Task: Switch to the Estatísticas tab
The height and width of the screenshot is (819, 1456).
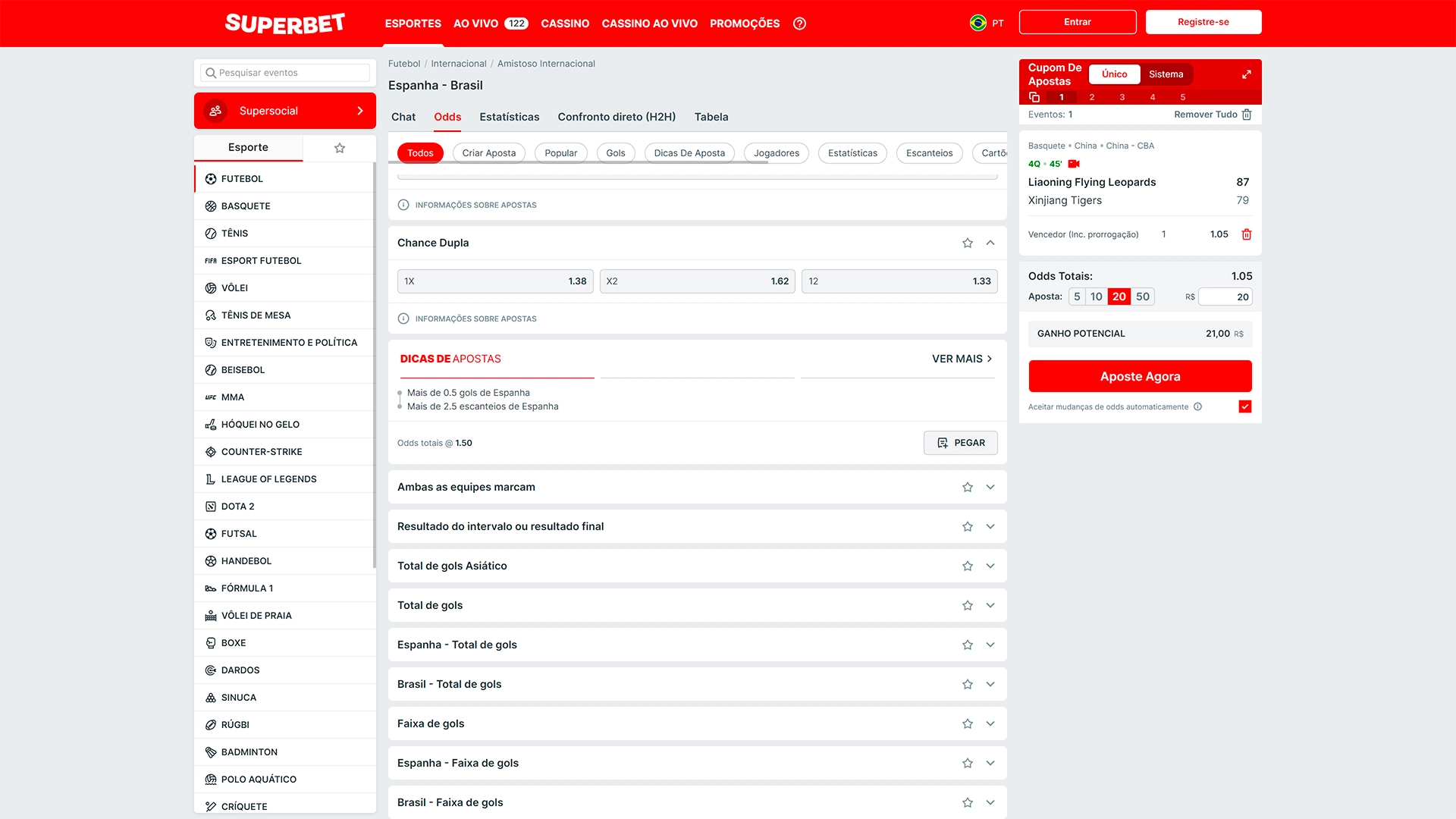Action: [x=510, y=117]
